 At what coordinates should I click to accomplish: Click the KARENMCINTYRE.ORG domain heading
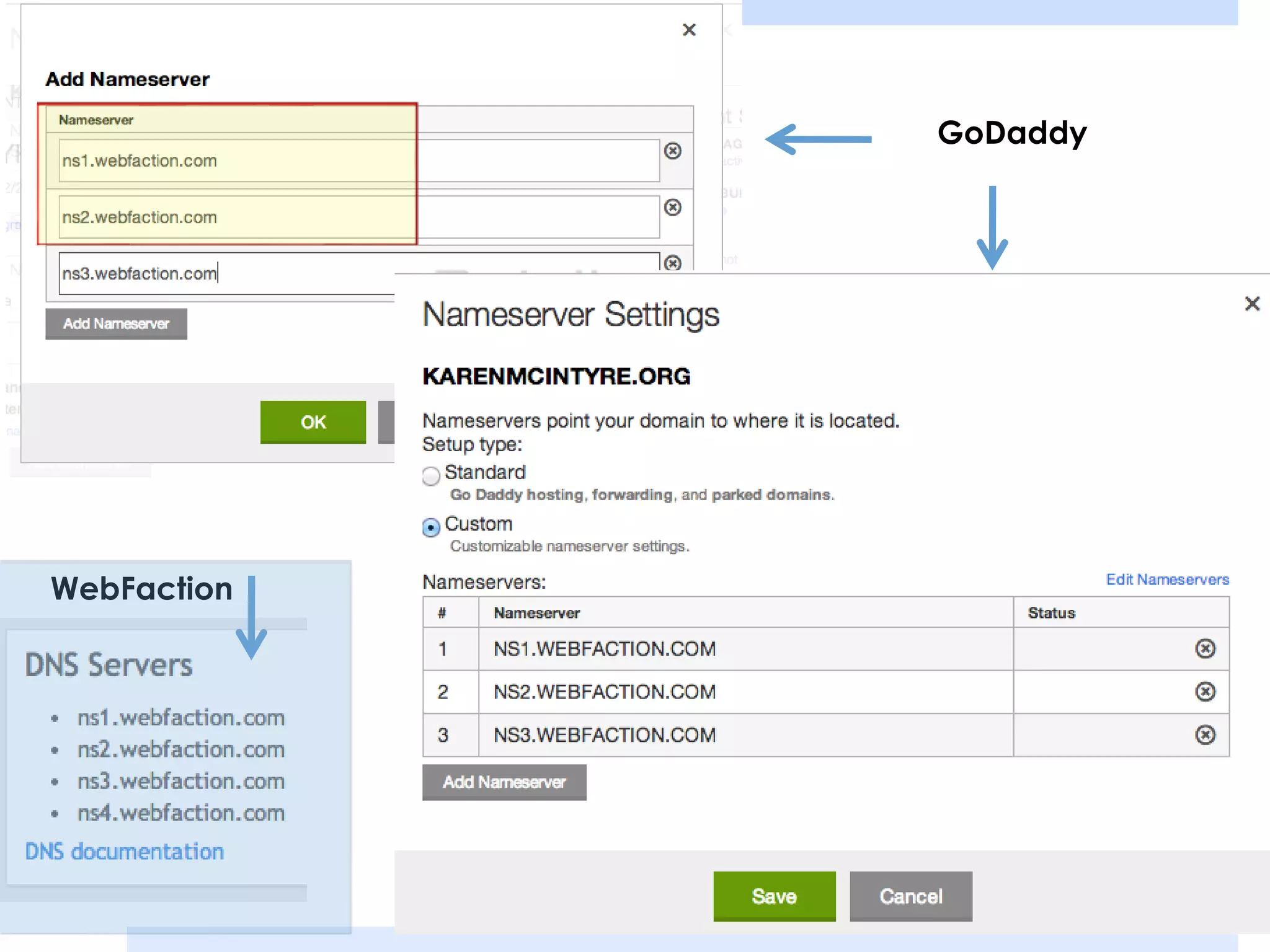point(556,376)
